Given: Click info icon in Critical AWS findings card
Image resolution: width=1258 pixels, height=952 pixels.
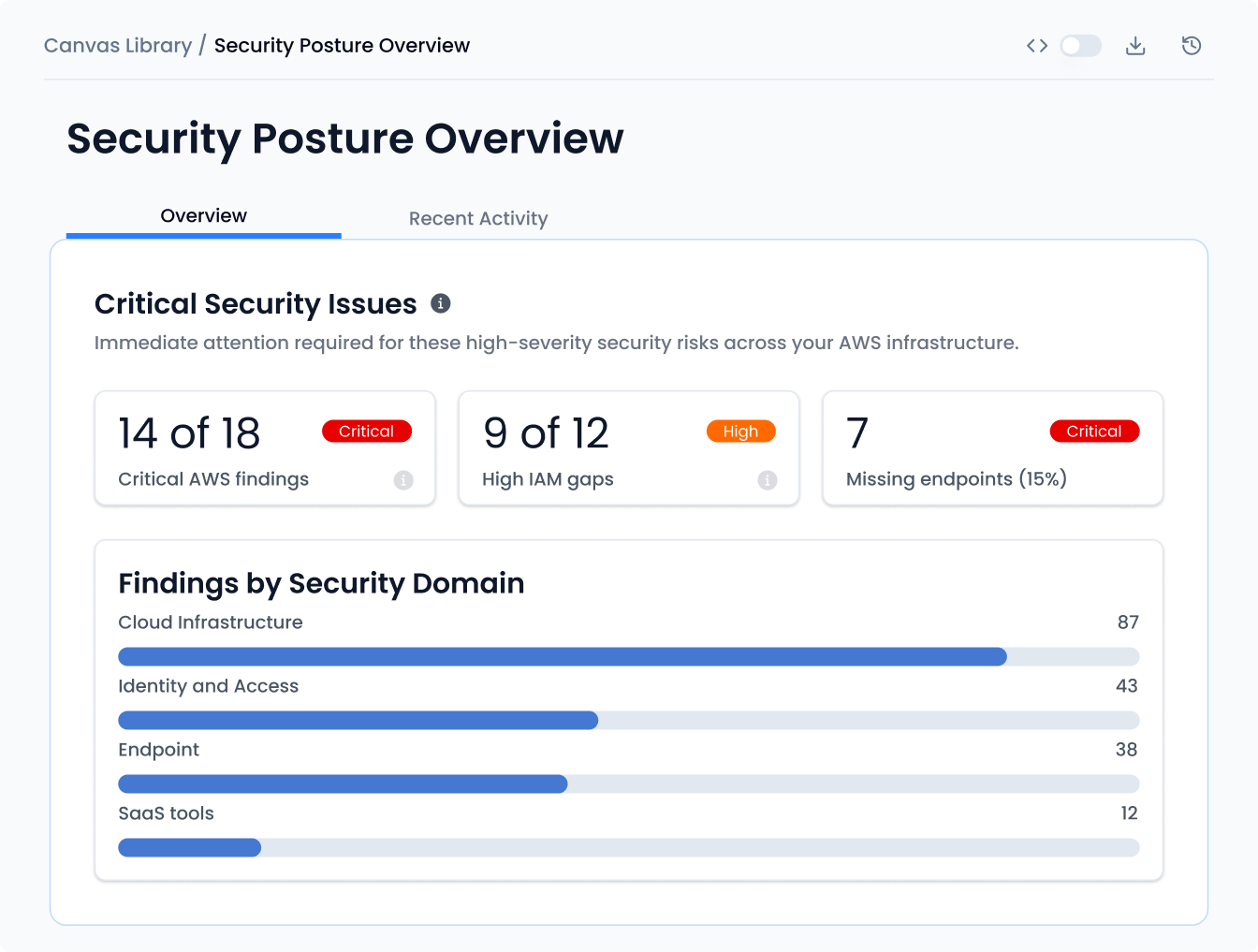Looking at the screenshot, I should (x=403, y=480).
